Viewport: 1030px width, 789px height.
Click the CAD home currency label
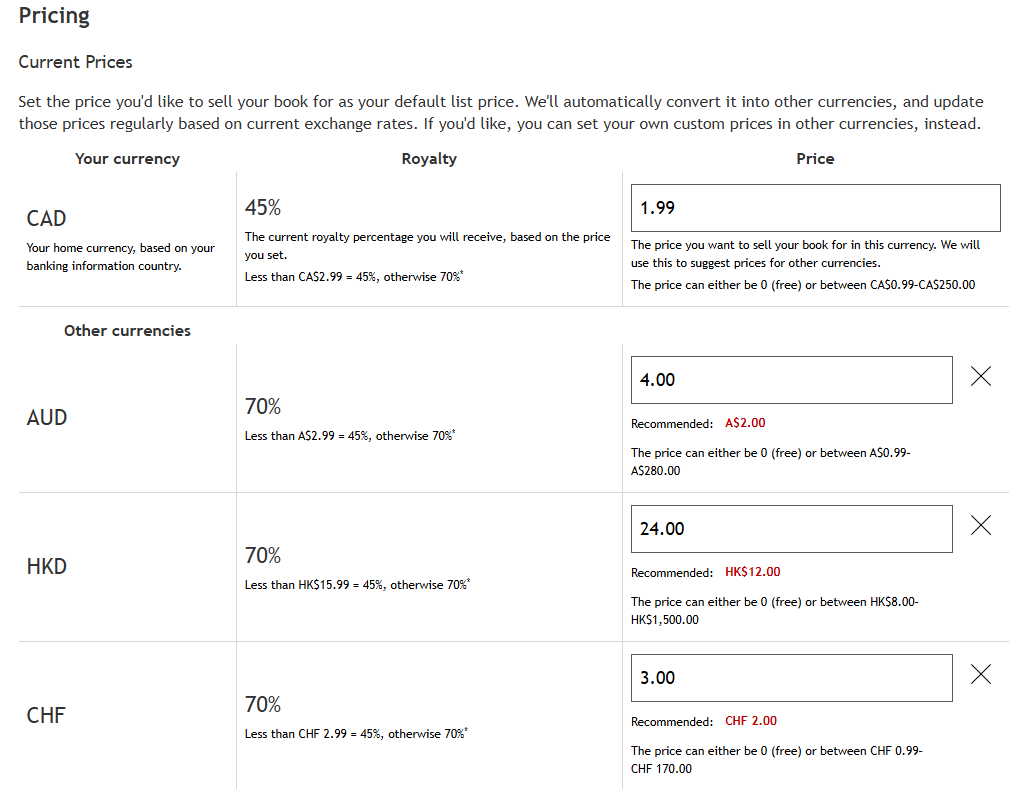pos(47,218)
